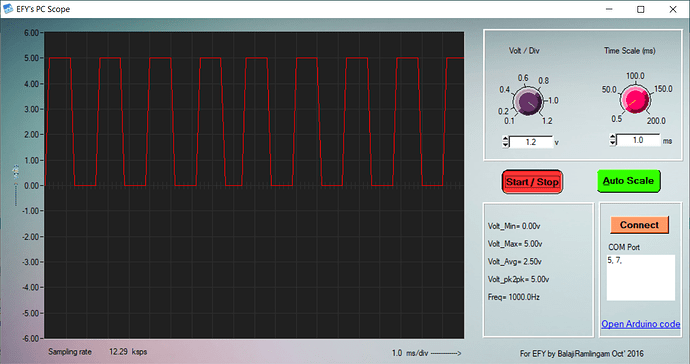Select the COM Port list box
The height and width of the screenshot is (364, 690).
click(641, 277)
